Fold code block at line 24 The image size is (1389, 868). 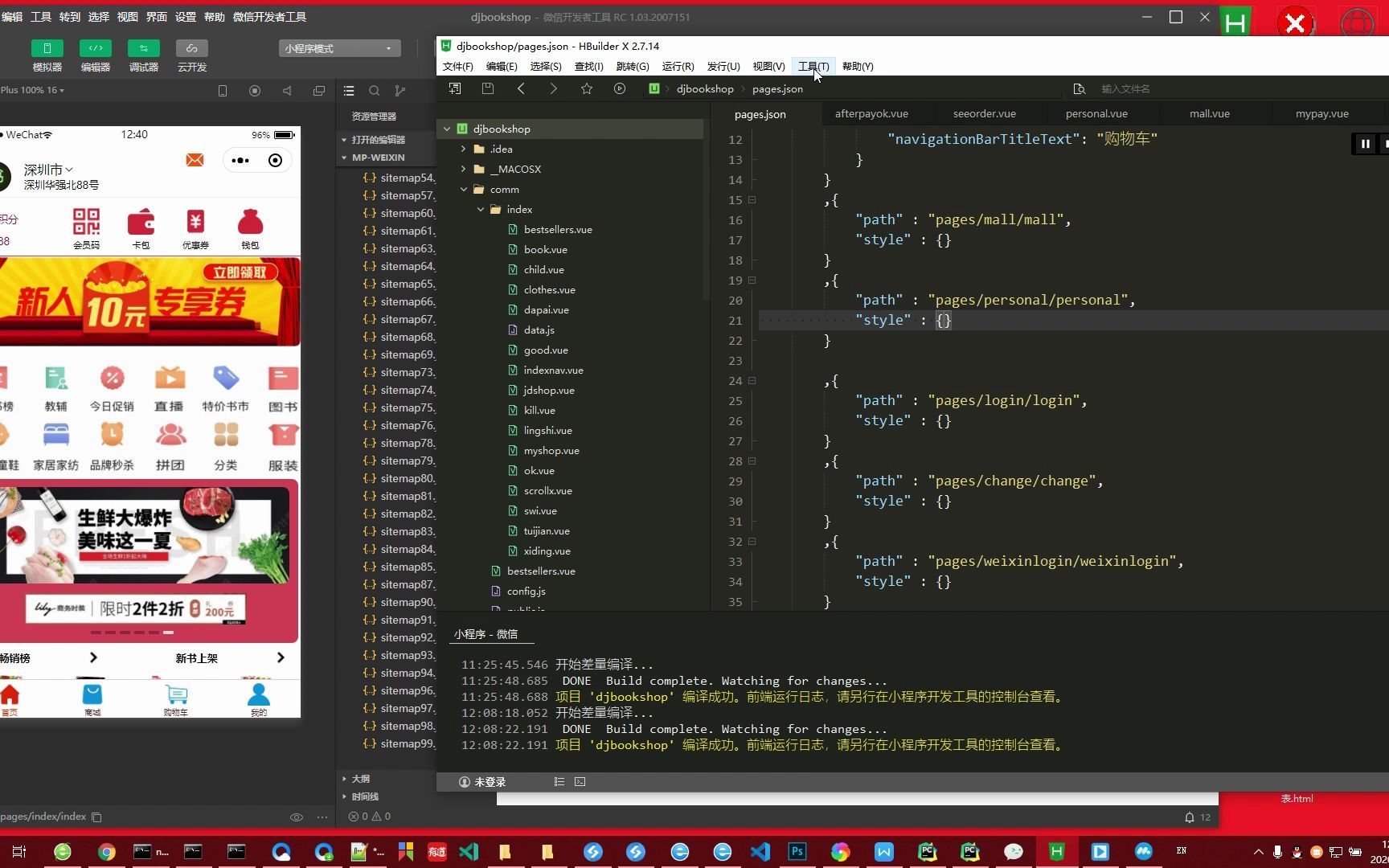pos(752,380)
